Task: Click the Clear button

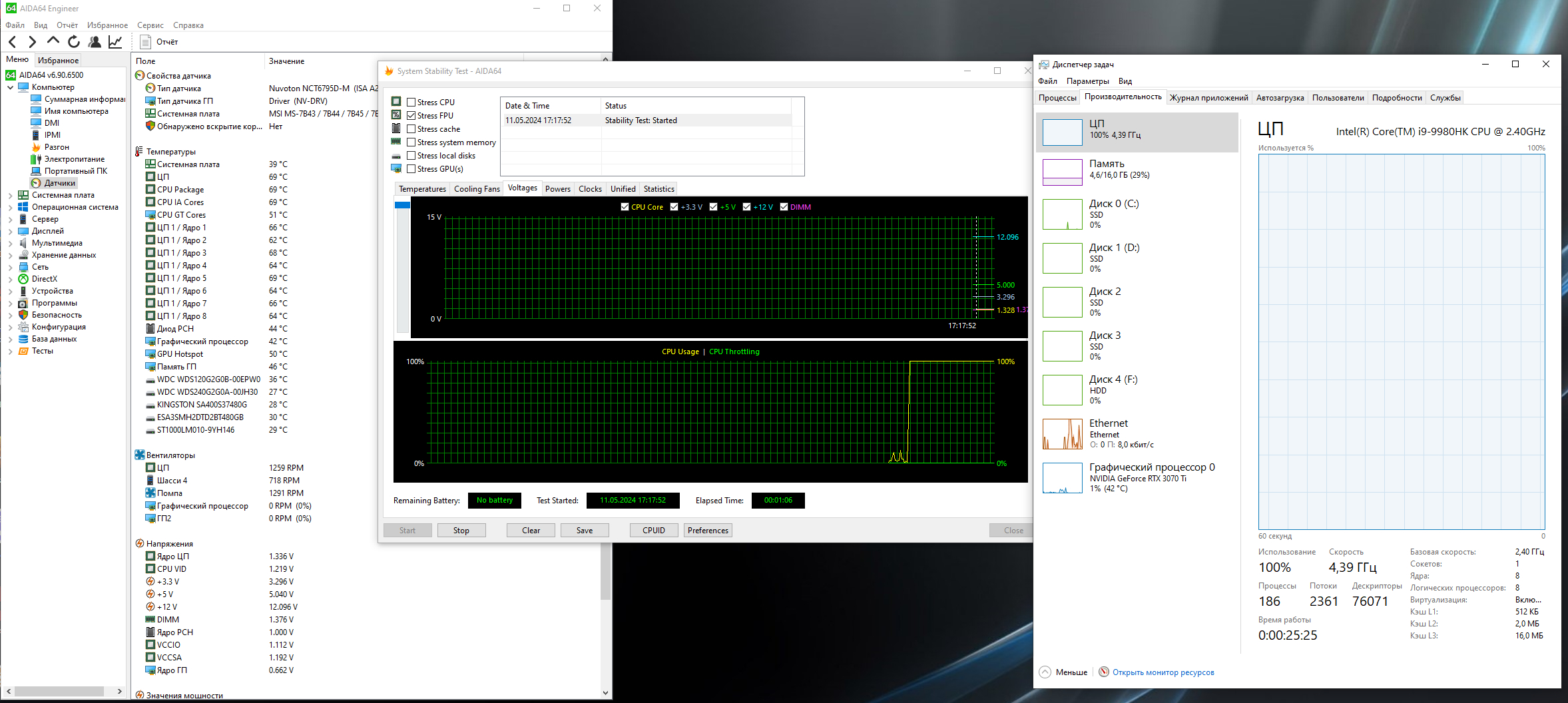Action: click(x=531, y=531)
